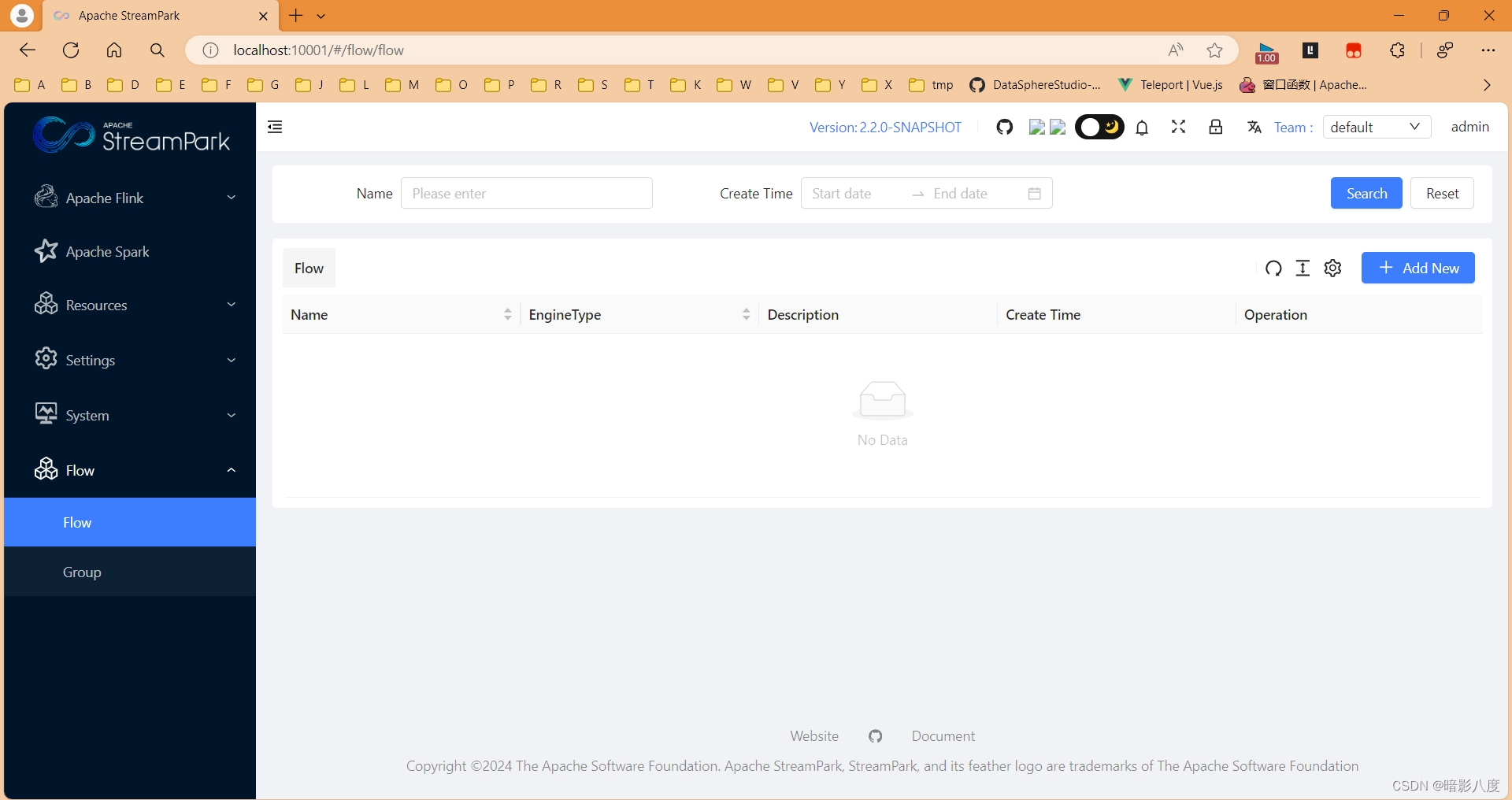Viewport: 1512px width, 800px height.
Task: Open the tab search dropdown arrow
Action: click(321, 16)
